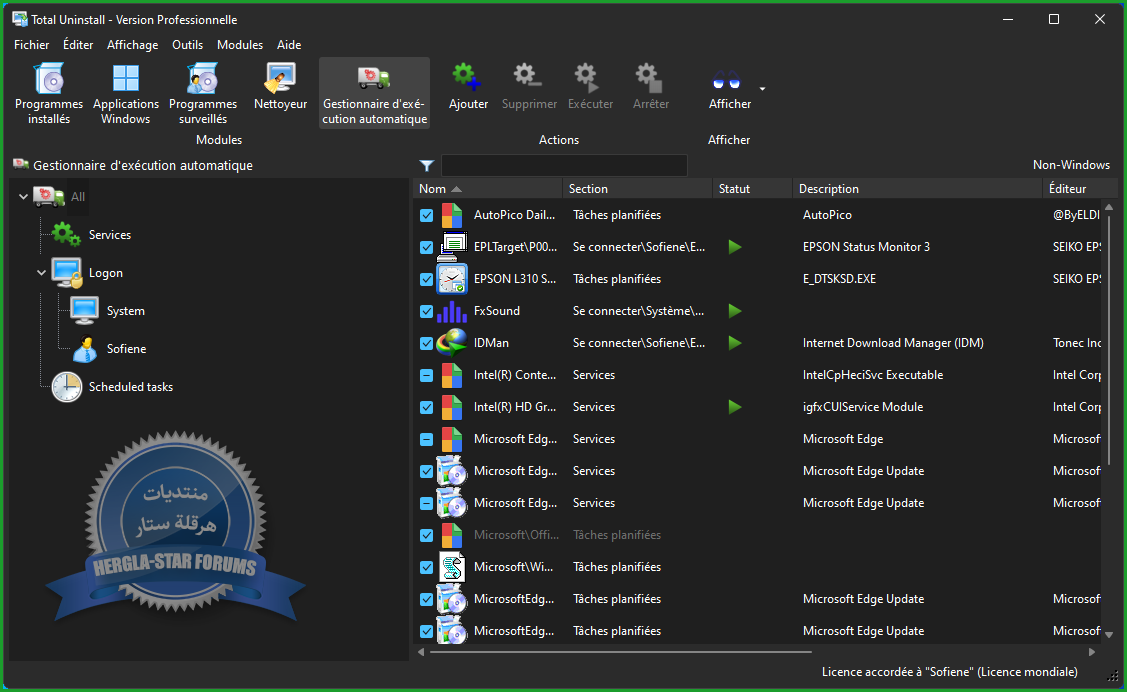Sort by the Description column header
The image size is (1127, 692).
click(x=916, y=188)
